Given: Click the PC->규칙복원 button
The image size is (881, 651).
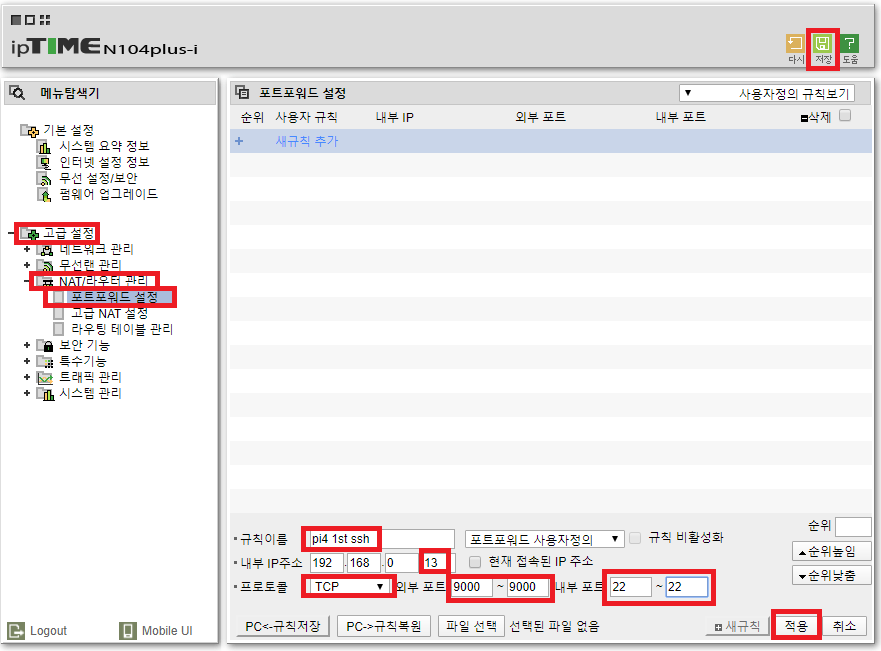Looking at the screenshot, I should point(384,626).
